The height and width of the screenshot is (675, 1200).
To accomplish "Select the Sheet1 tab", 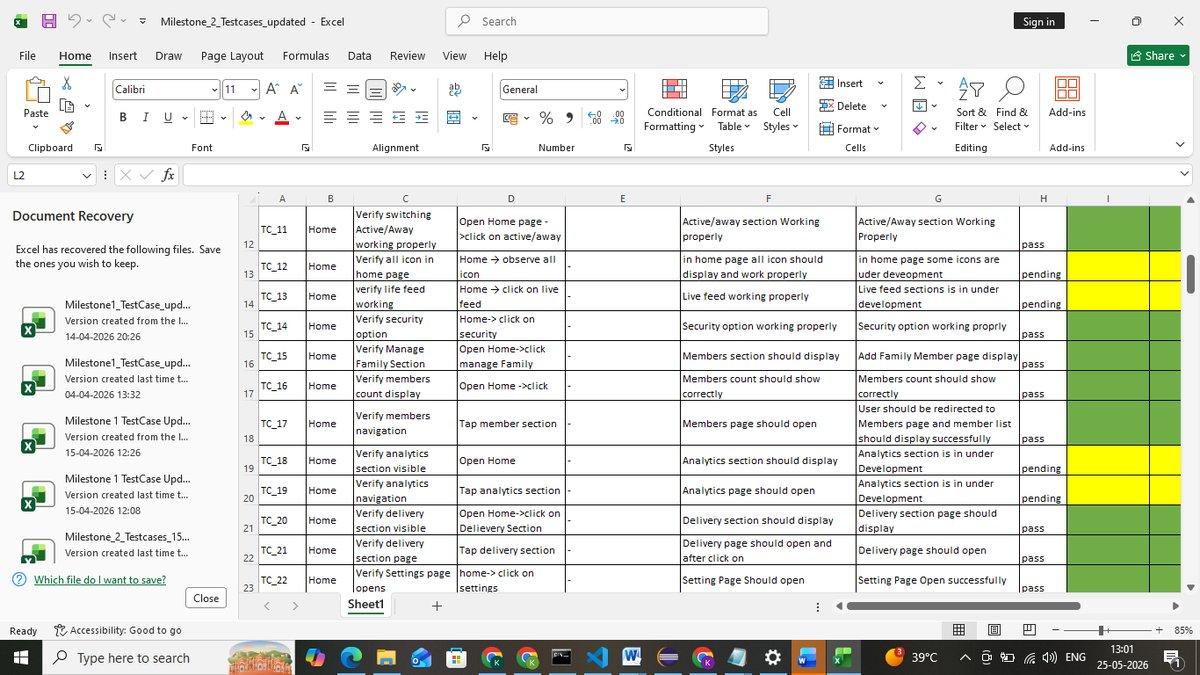I will (x=366, y=605).
